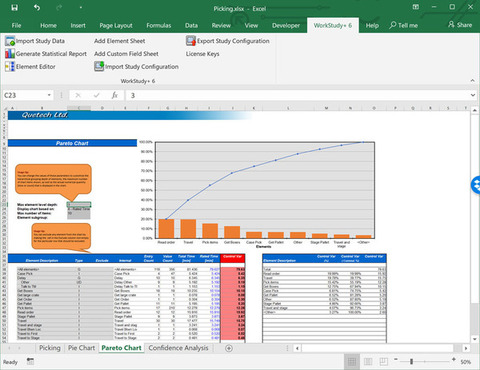Open the Element Editor icon
This screenshot has width=480, height=370.
(10, 66)
